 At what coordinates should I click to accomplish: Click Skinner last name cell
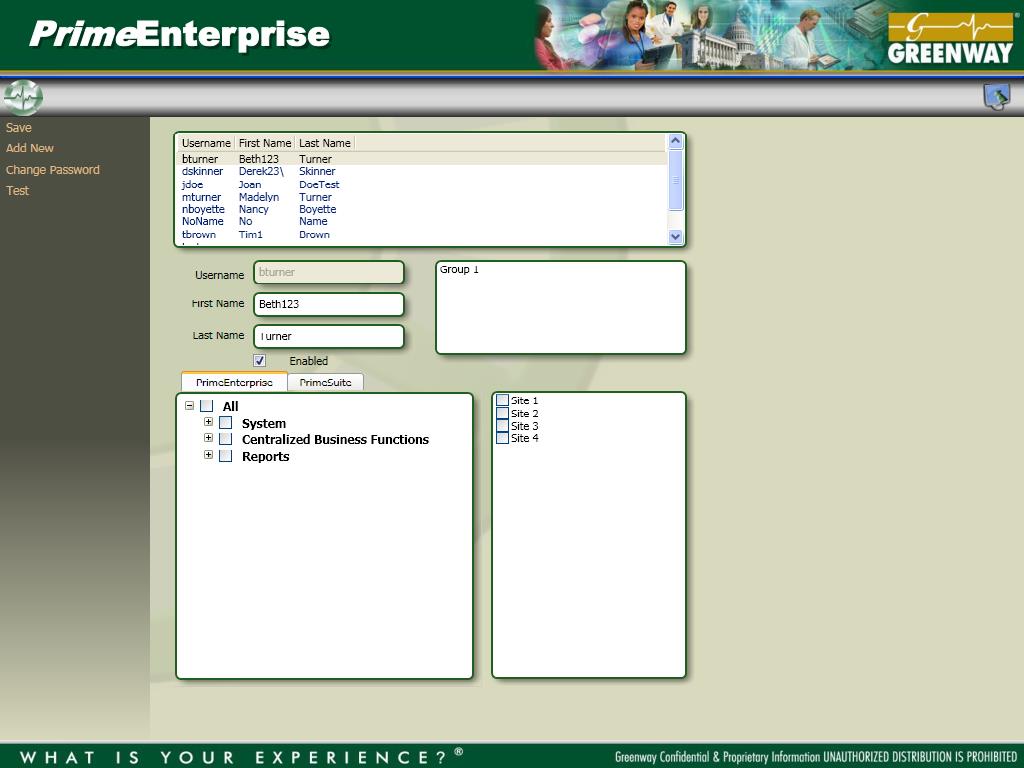(317, 171)
